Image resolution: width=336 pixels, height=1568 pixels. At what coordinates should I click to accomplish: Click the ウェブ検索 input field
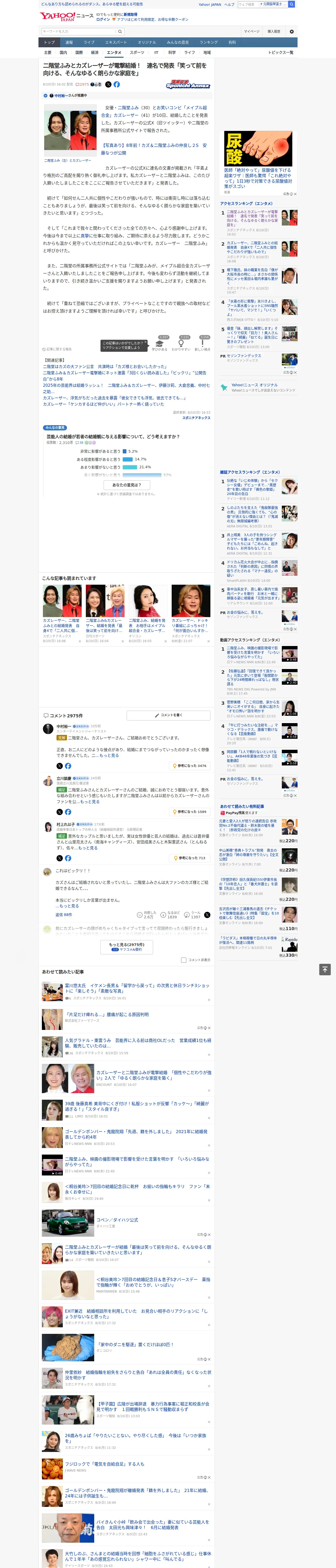click(248, 4)
